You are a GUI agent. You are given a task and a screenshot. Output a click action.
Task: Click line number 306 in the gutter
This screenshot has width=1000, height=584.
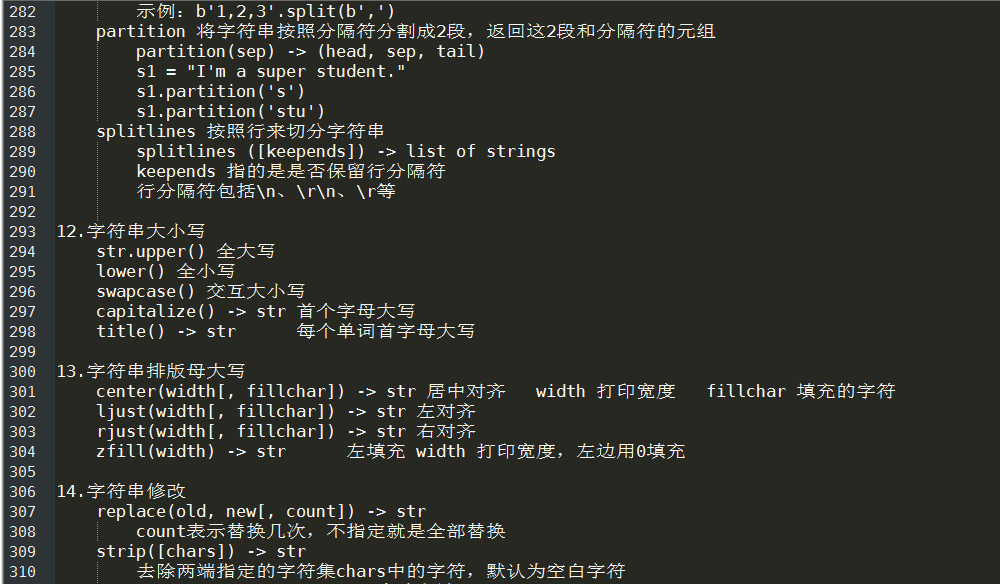click(22, 492)
